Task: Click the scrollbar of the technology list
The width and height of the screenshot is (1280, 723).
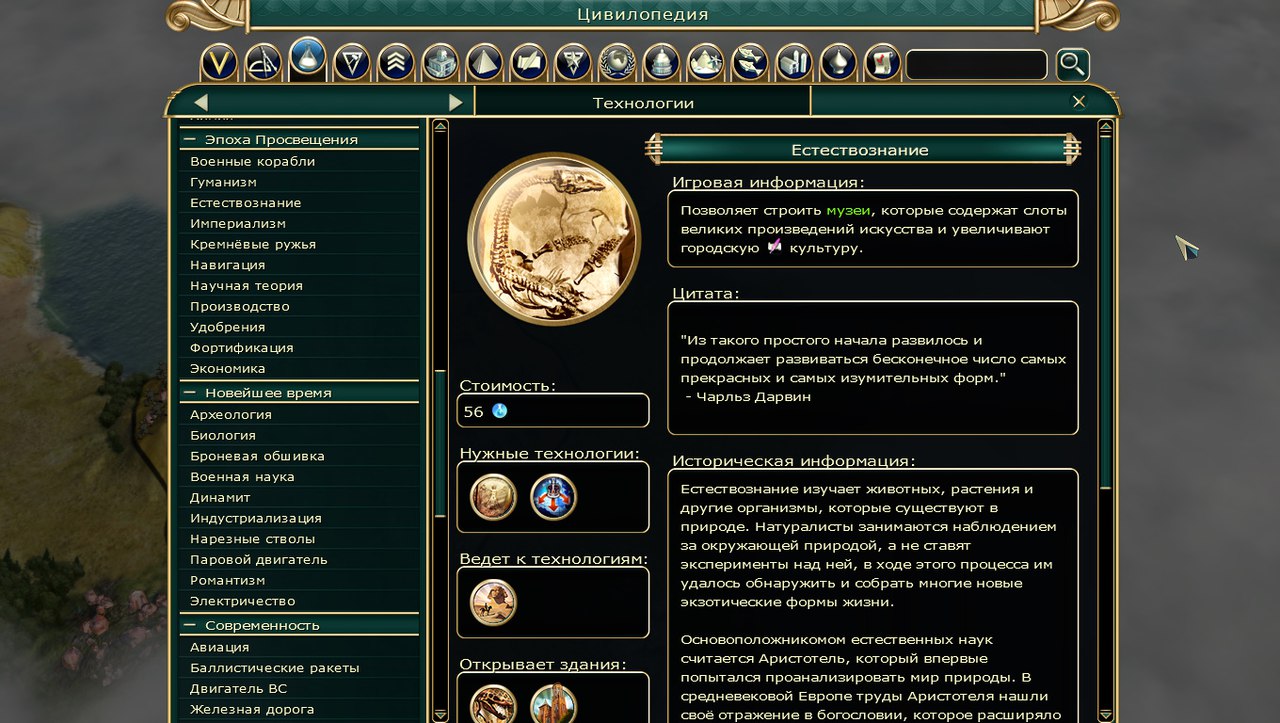Action: [440, 420]
